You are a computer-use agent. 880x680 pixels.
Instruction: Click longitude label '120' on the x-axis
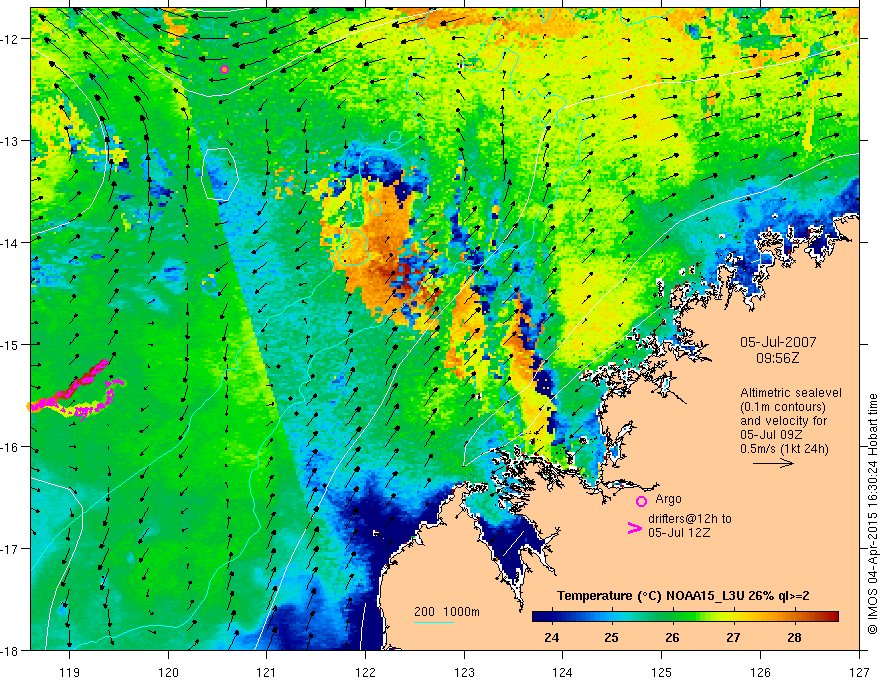[168, 672]
